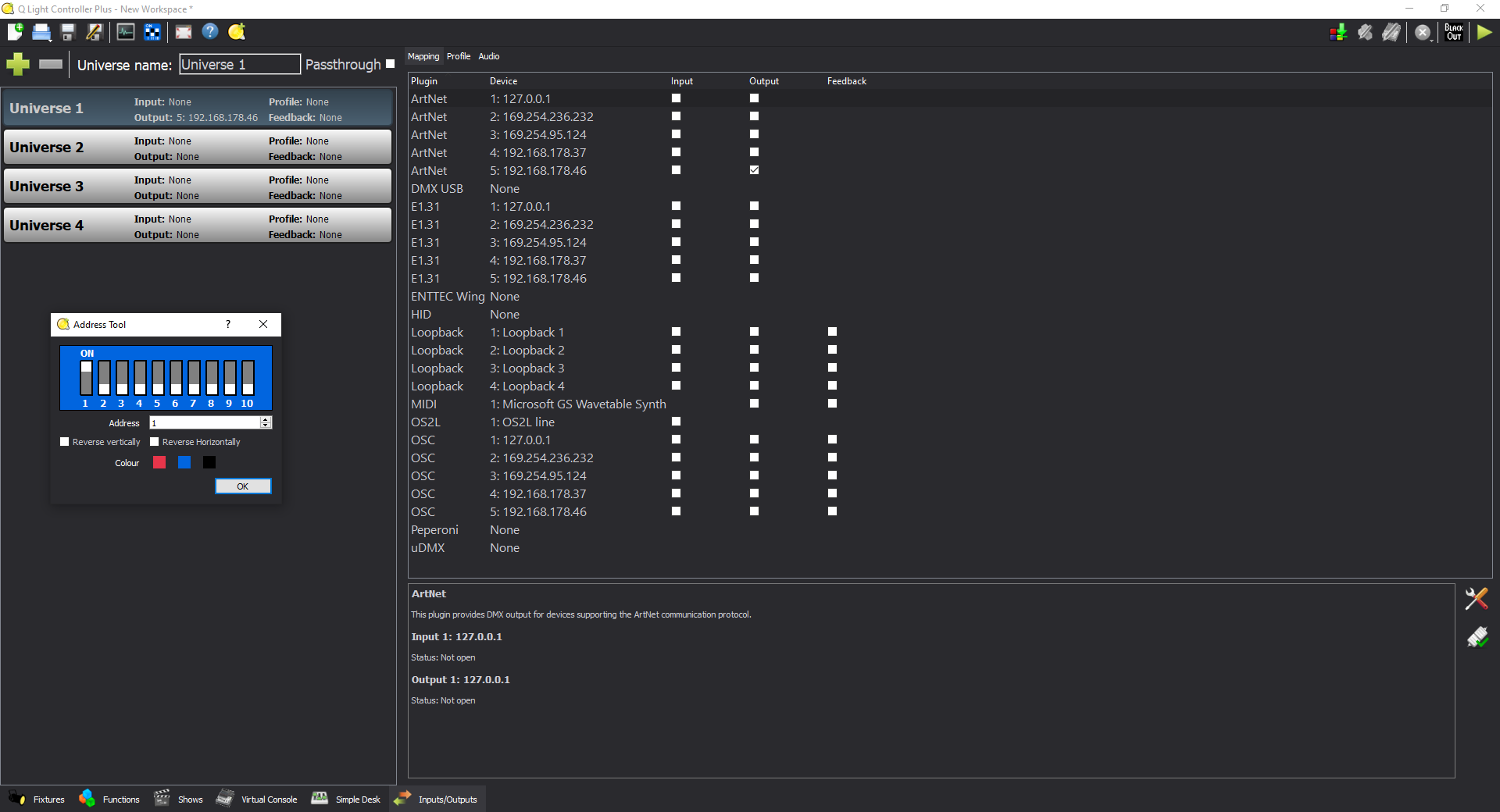Open the Audio tab

[488, 55]
